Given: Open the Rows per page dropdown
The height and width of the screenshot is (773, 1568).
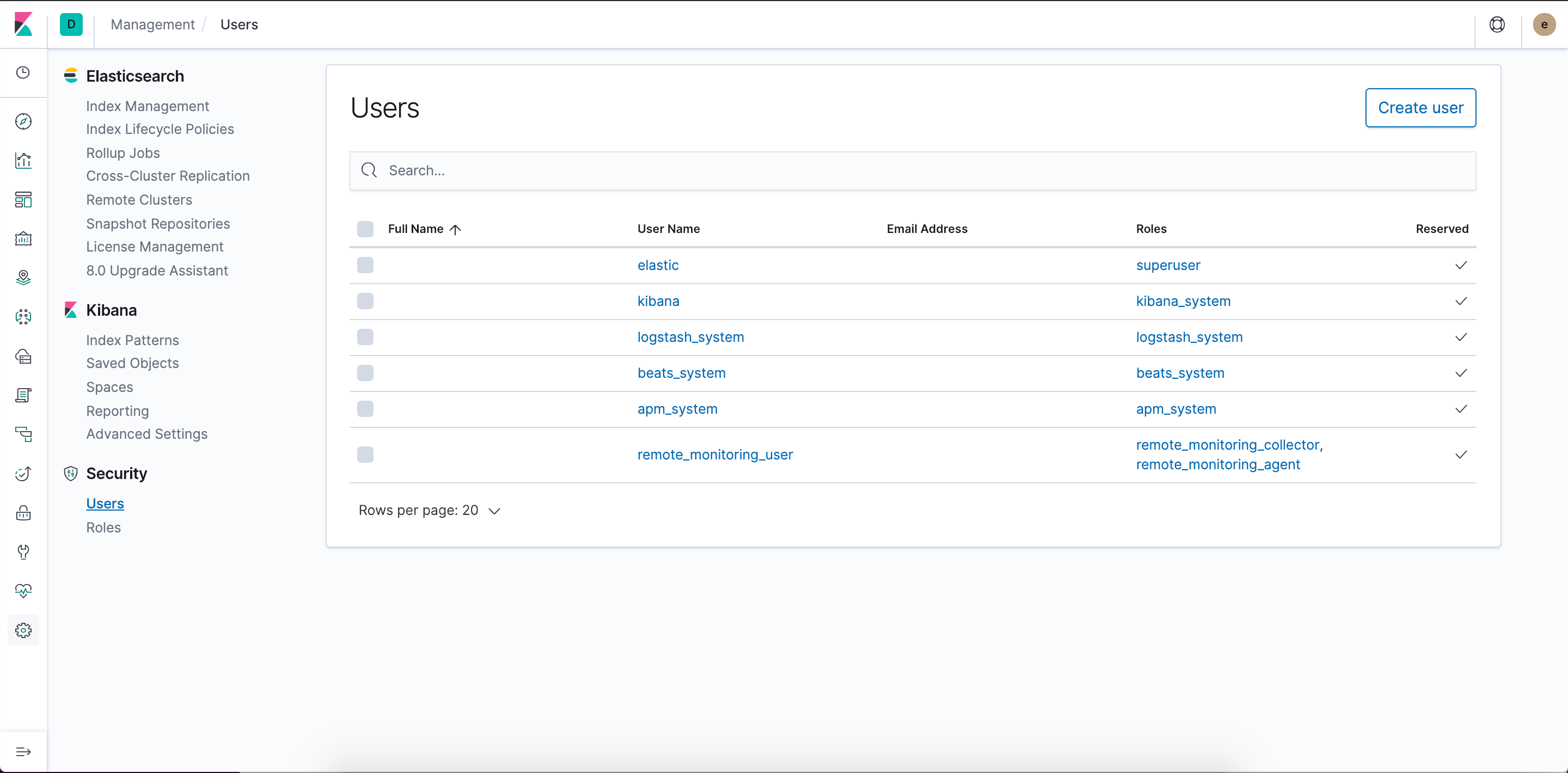Looking at the screenshot, I should click(x=430, y=510).
